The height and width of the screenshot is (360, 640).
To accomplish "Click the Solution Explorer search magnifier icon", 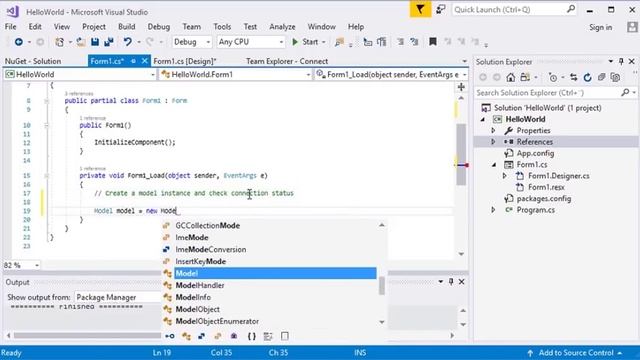I will pyautogui.click(x=625, y=93).
